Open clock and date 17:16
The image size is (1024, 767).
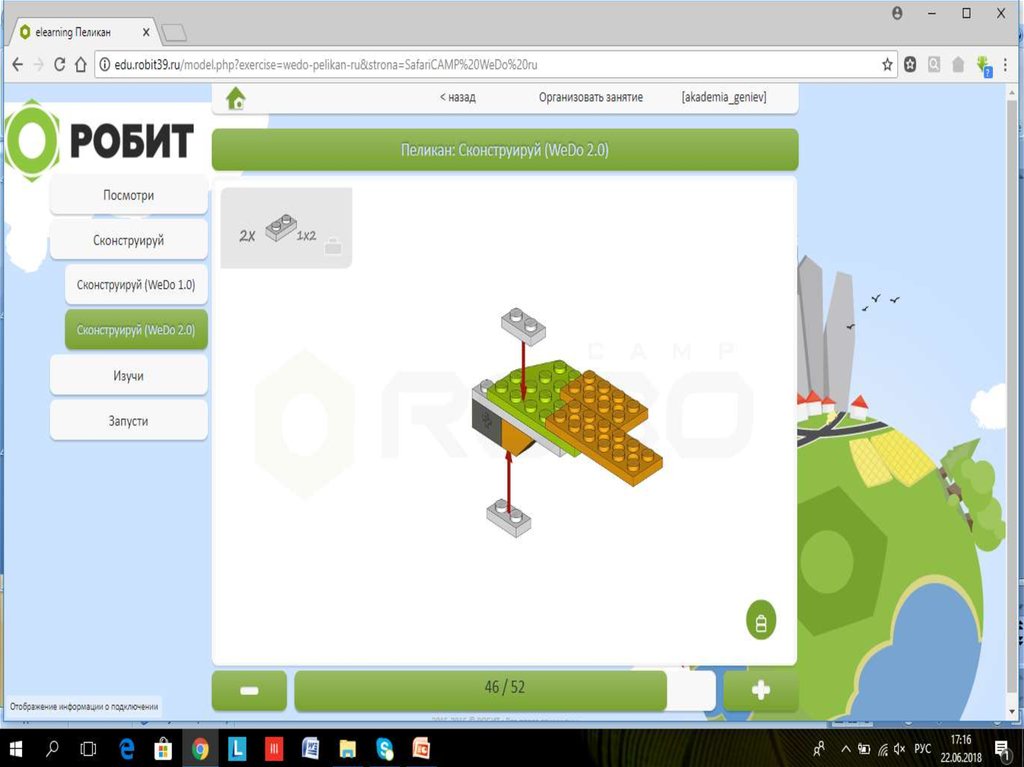tap(961, 749)
